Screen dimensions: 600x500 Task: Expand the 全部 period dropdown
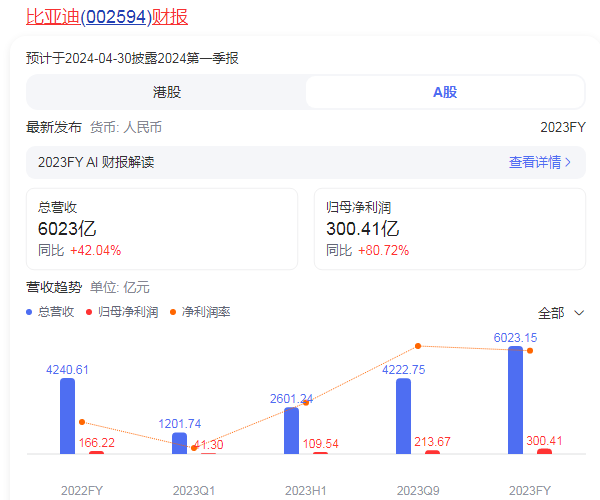561,313
